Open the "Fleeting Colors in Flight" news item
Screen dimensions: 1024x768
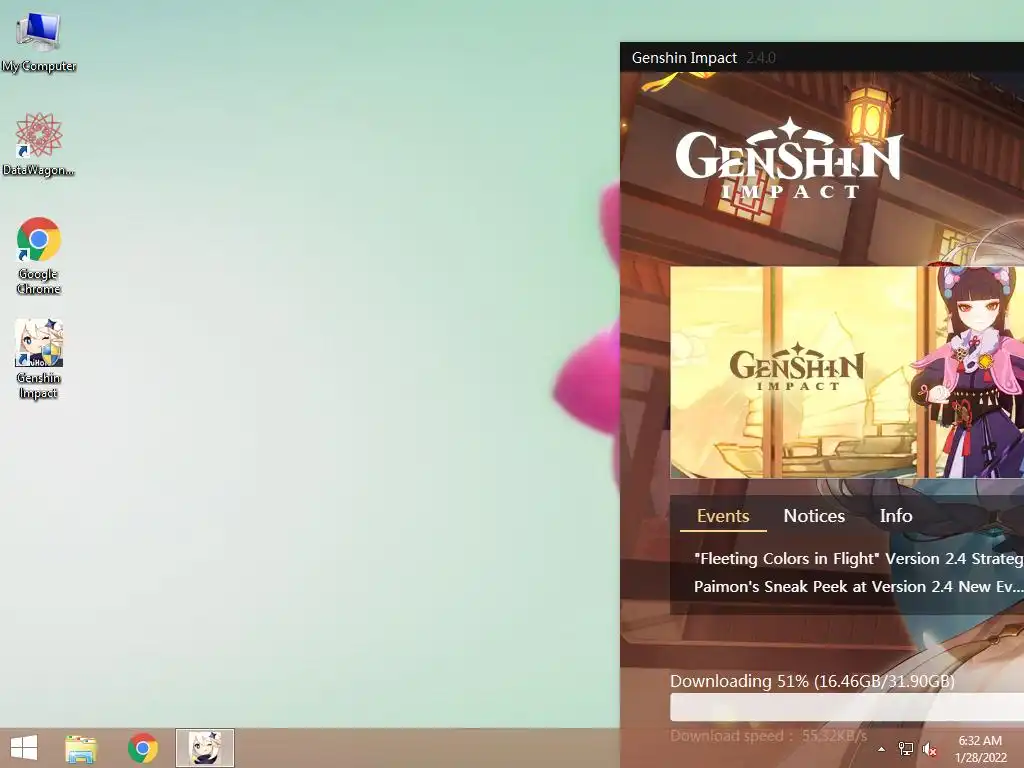click(x=858, y=559)
